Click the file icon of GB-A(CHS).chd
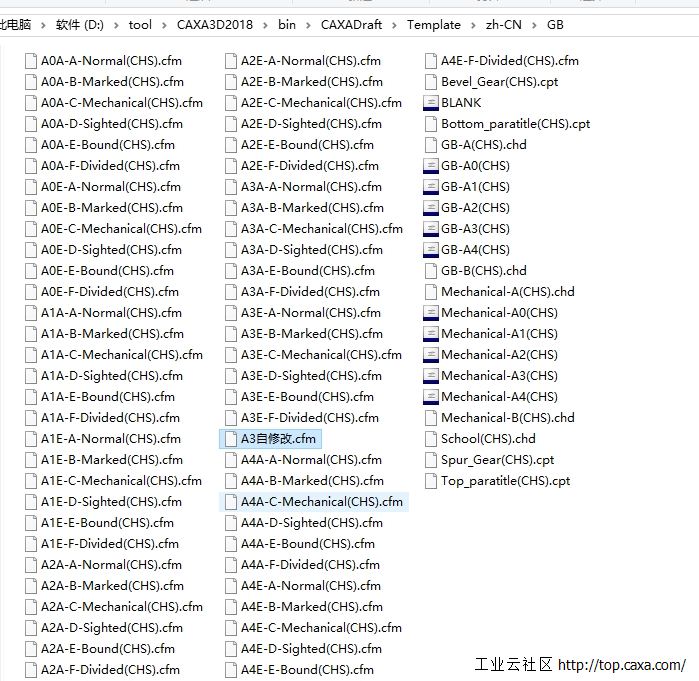 coord(431,145)
